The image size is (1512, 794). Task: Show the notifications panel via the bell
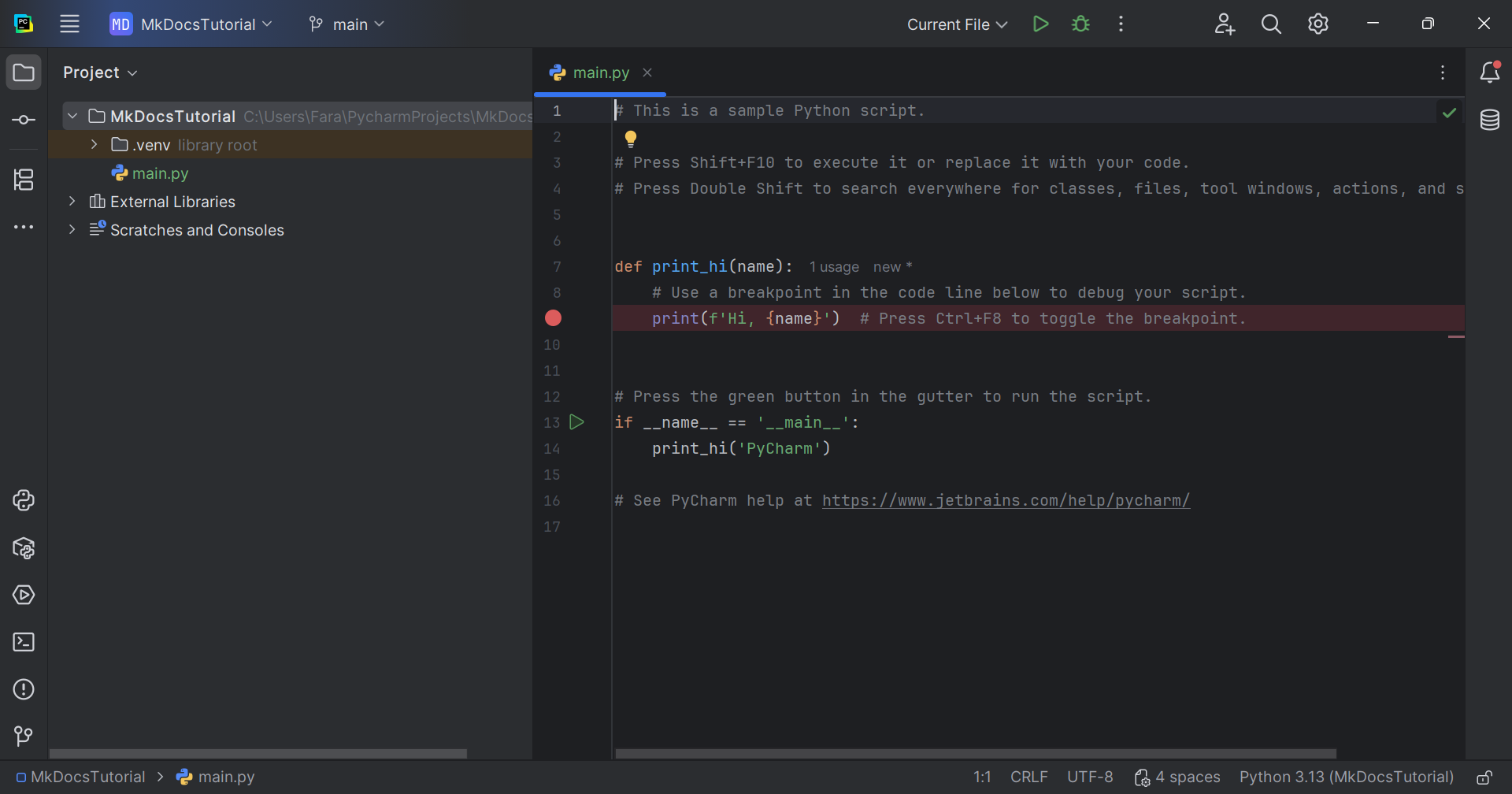pyautogui.click(x=1491, y=72)
